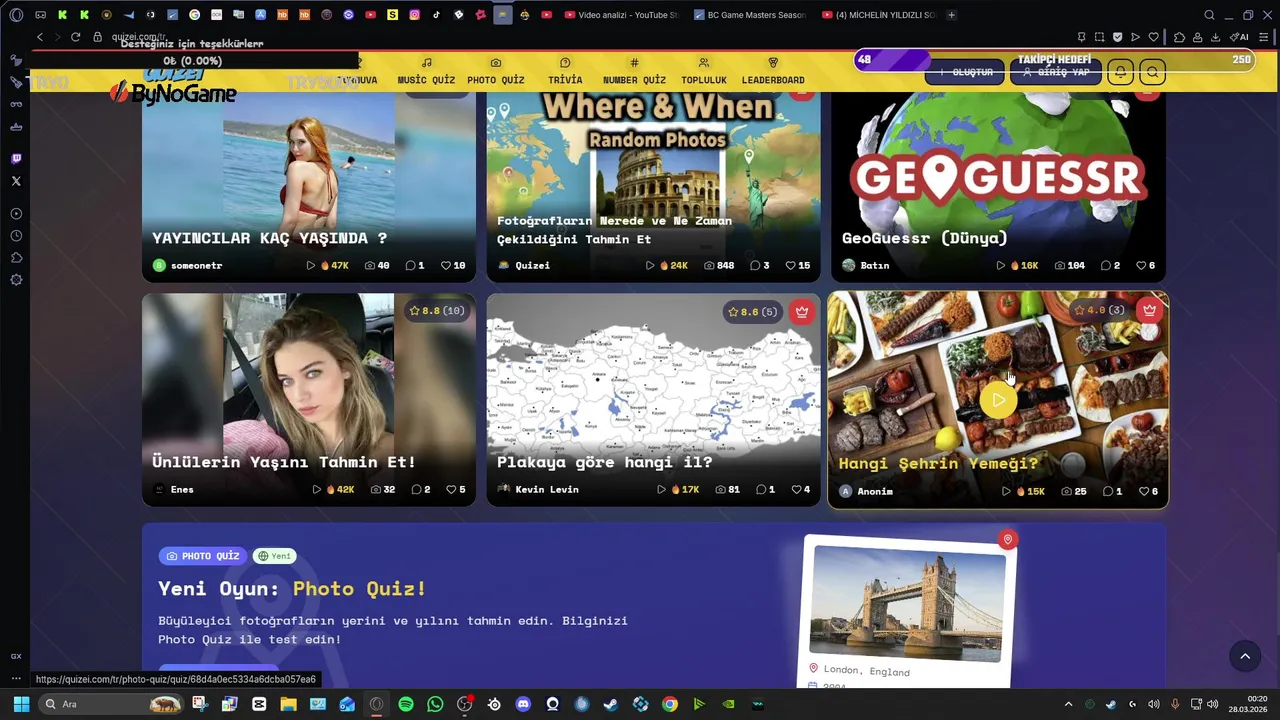Open sidebar settings gear icon
The height and width of the screenshot is (720, 1280).
click(16, 280)
